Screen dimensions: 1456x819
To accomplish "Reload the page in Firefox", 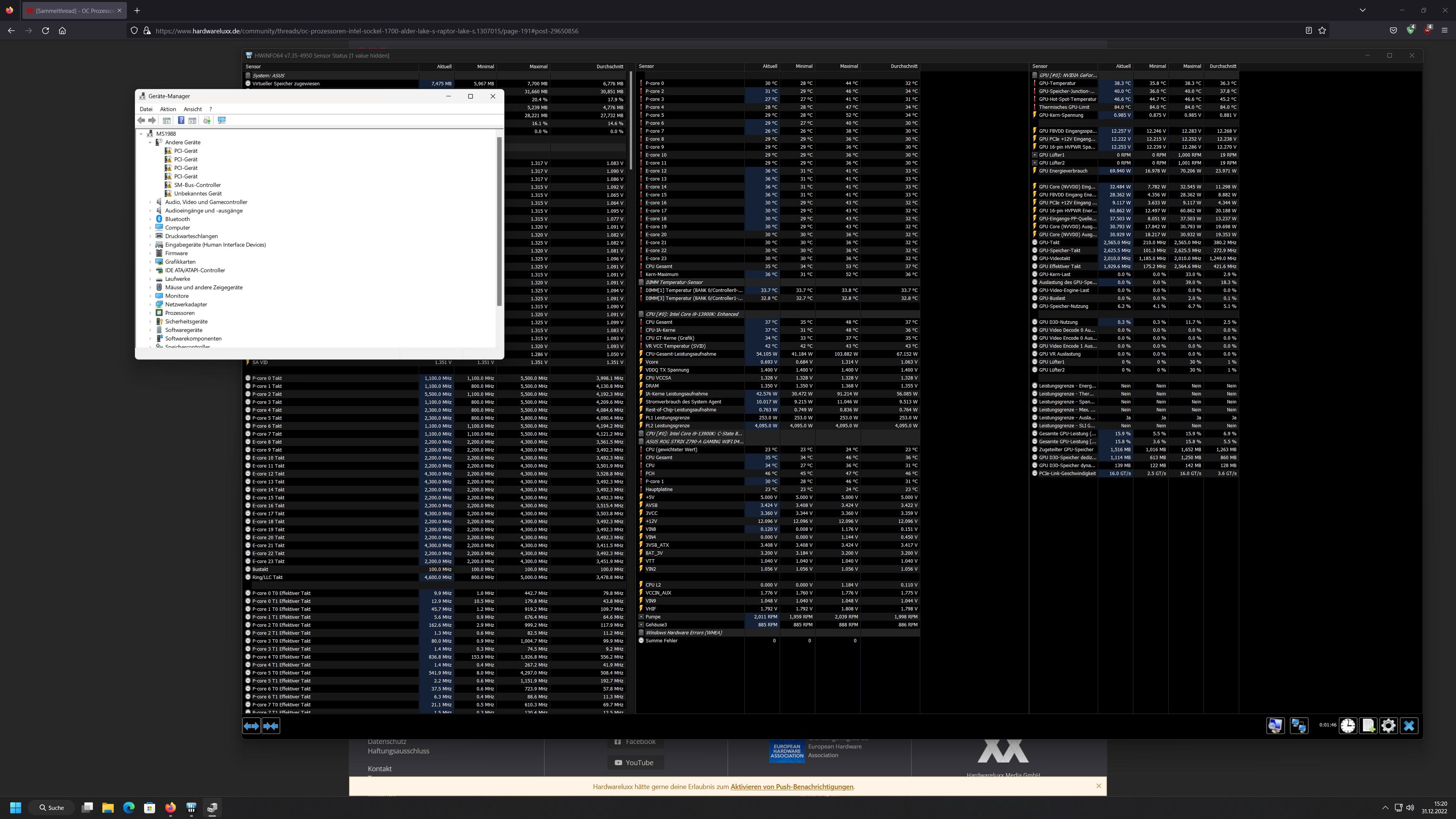I will click(x=46, y=30).
